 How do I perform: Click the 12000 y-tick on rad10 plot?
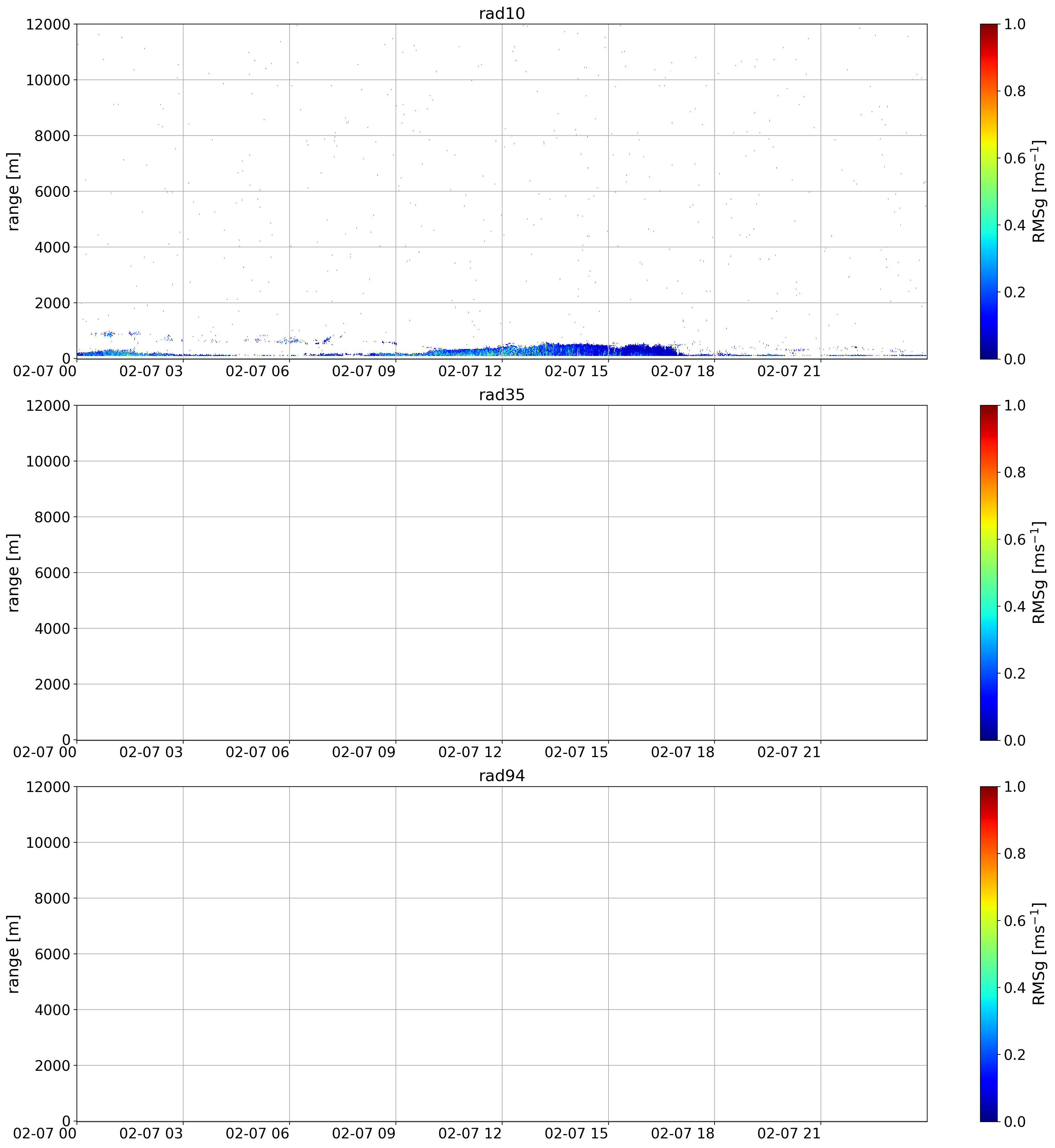tap(48, 24)
